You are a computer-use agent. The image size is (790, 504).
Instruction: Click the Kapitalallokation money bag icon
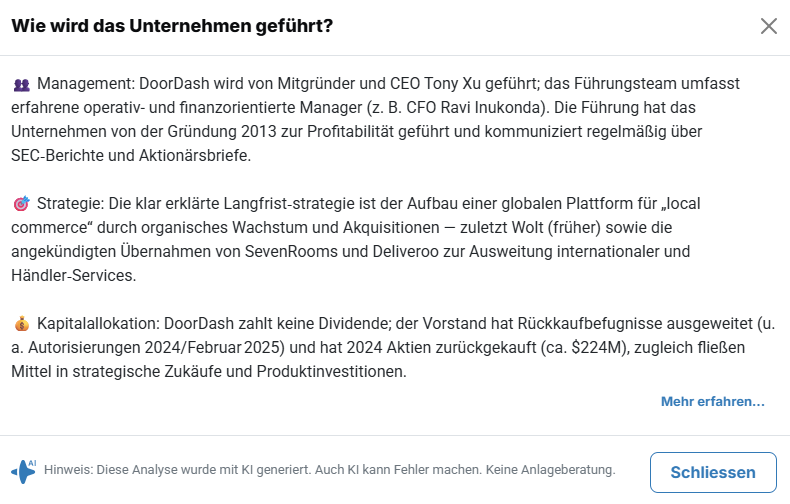pos(22,325)
